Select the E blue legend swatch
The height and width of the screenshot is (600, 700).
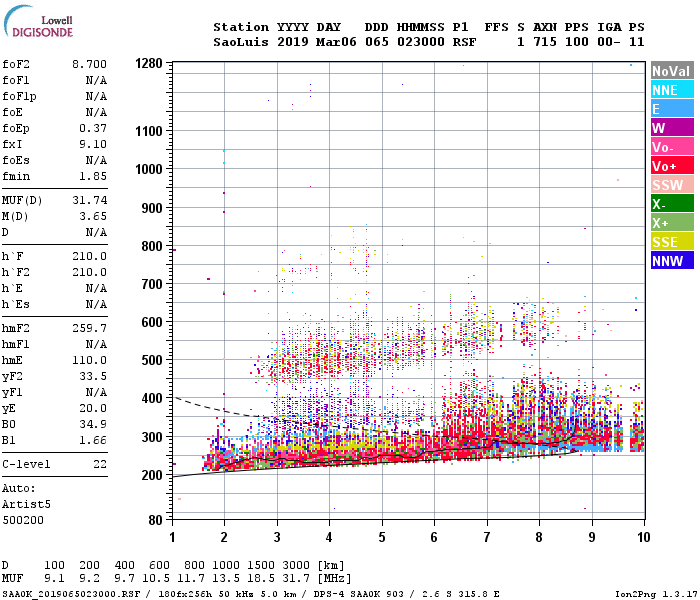click(x=672, y=109)
